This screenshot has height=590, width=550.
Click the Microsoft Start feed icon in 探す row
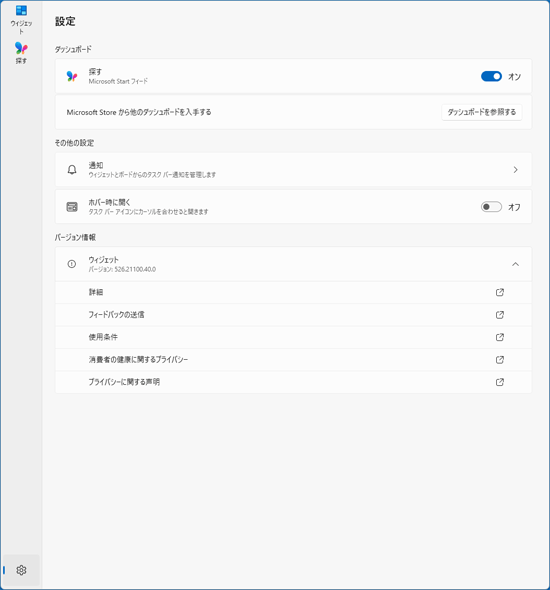[x=72, y=76]
